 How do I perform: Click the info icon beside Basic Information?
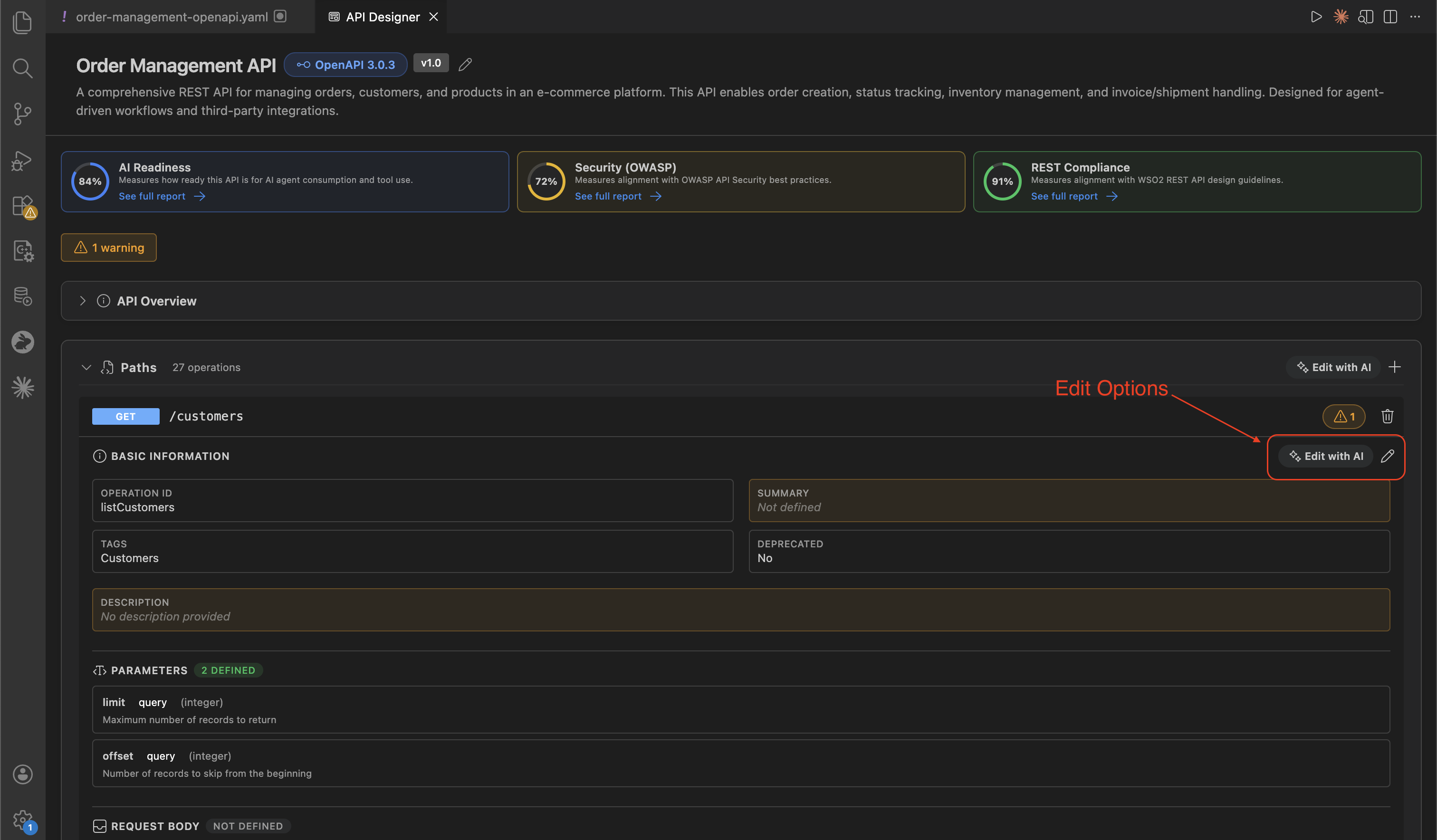[x=99, y=456]
